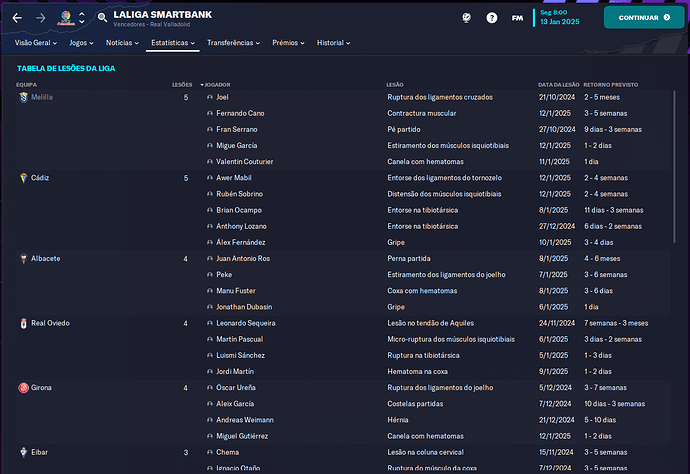
Task: Go back with the left arrow
Action: (17, 18)
